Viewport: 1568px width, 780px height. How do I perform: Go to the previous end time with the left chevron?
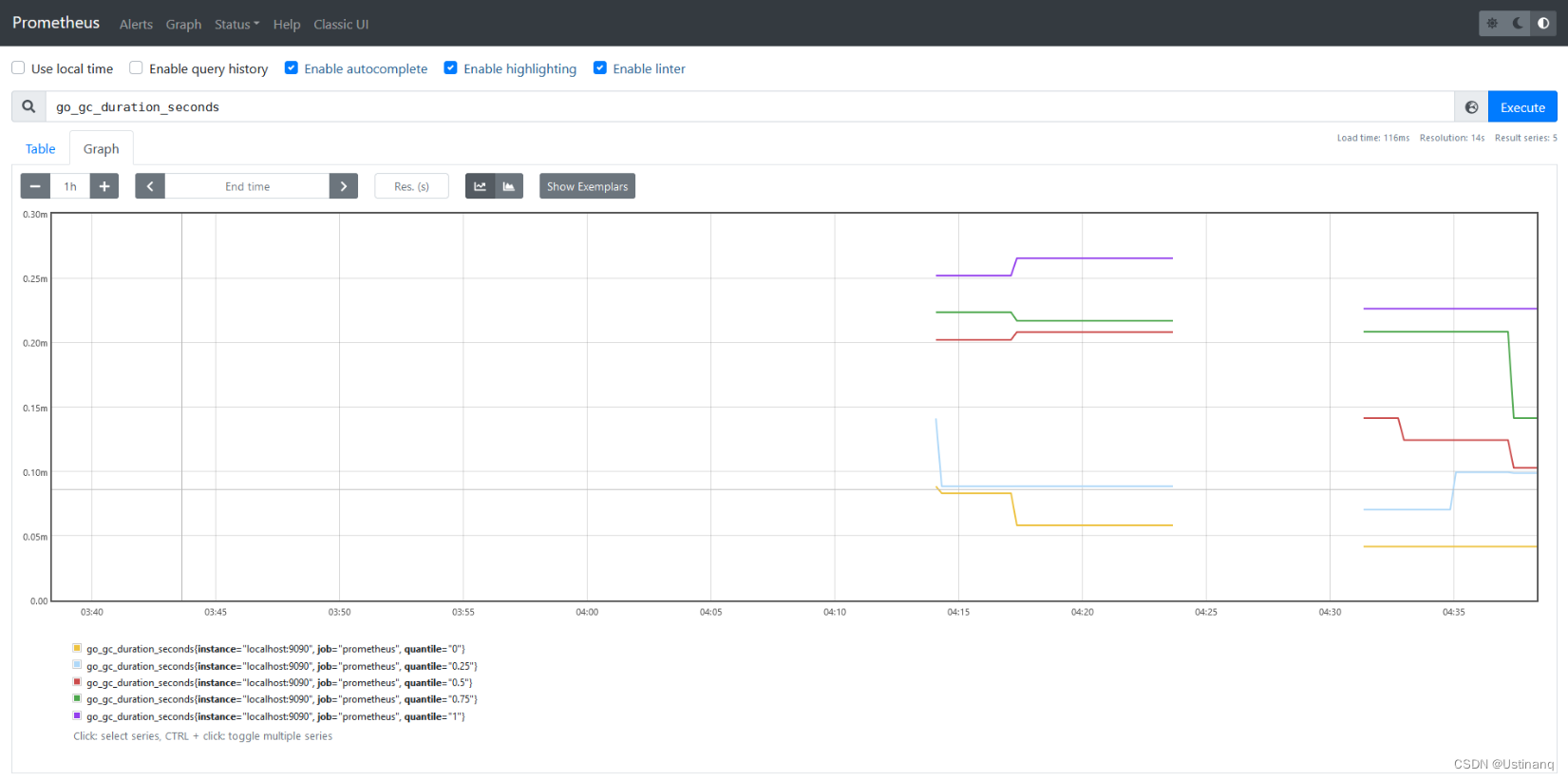click(150, 186)
